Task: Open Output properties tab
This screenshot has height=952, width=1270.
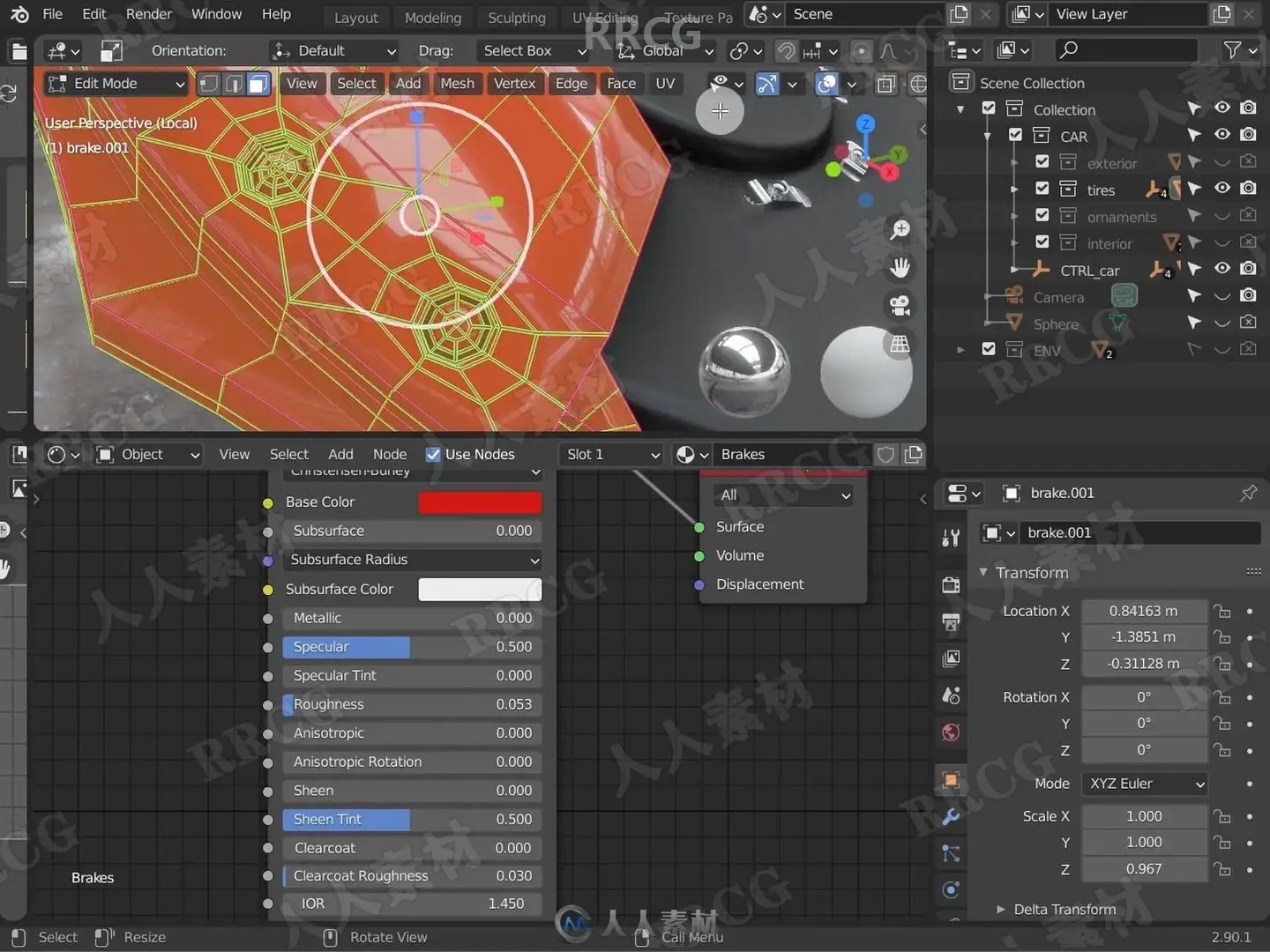Action: [x=951, y=622]
